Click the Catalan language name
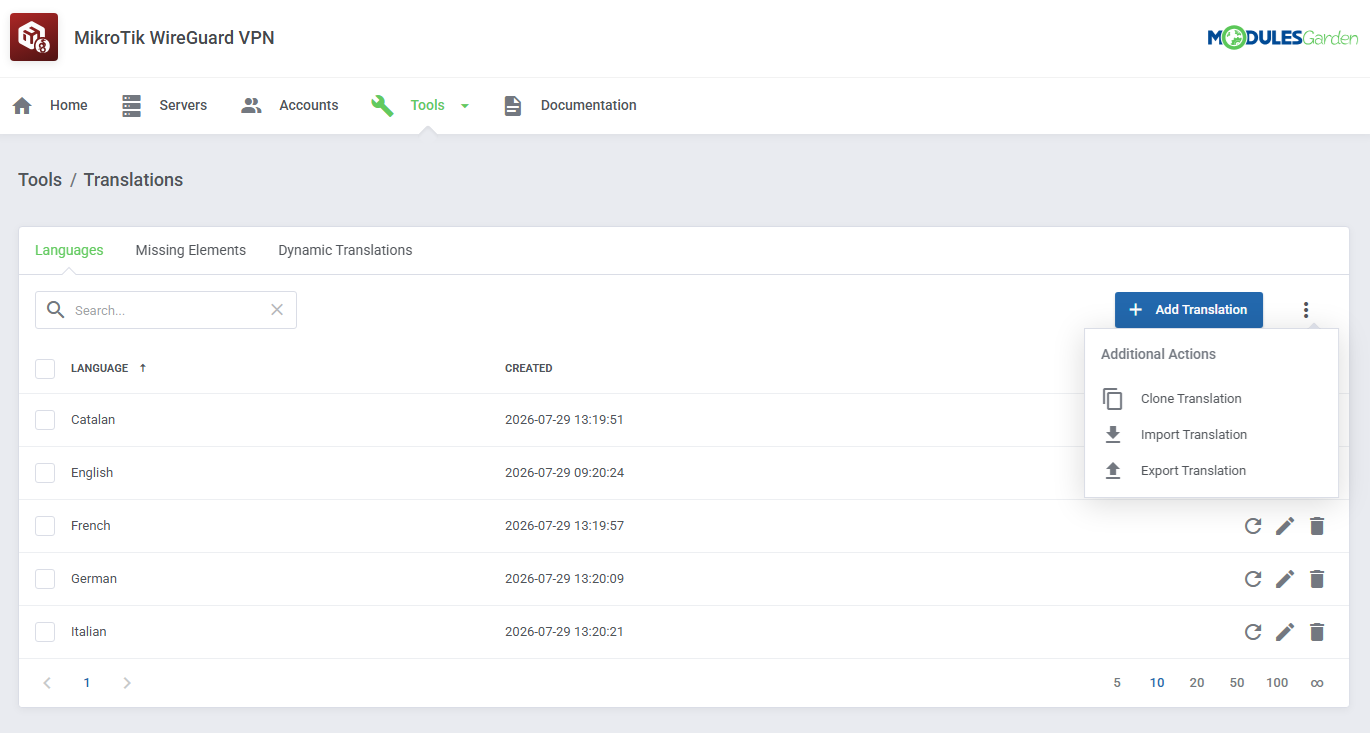This screenshot has width=1370, height=733. (x=93, y=420)
